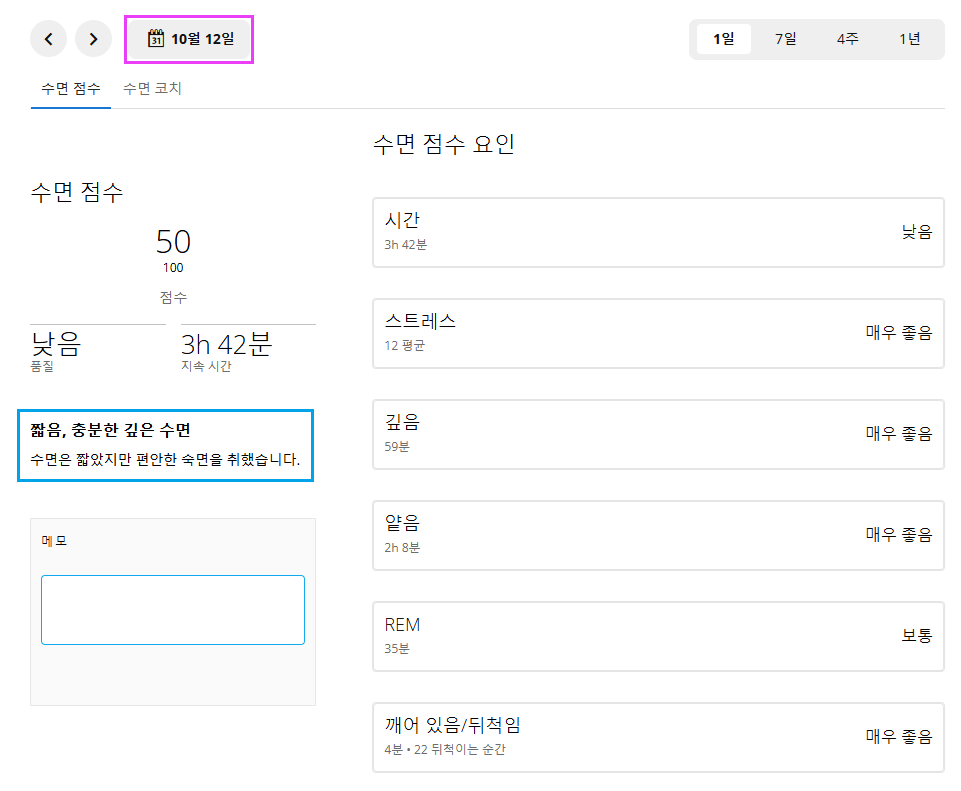Click the 수면 점수 요인 heading
961x791 pixels.
(444, 145)
